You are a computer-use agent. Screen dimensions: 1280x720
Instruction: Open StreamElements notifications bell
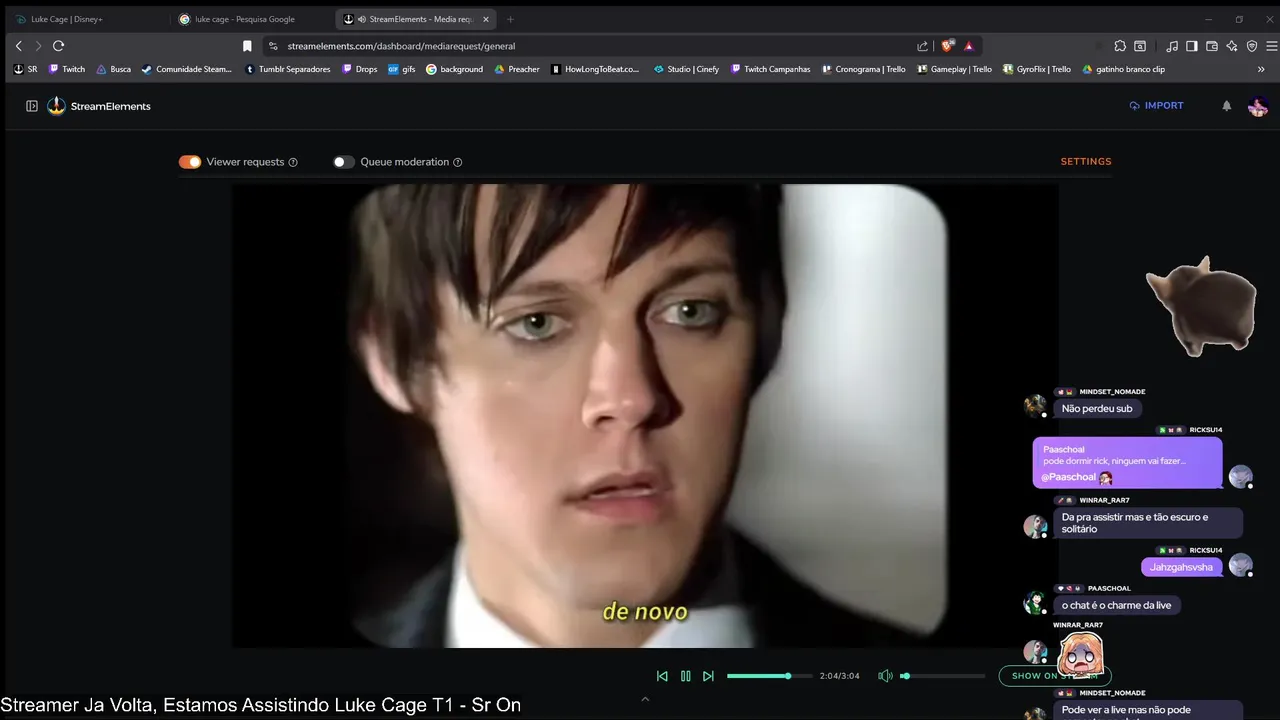1226,106
